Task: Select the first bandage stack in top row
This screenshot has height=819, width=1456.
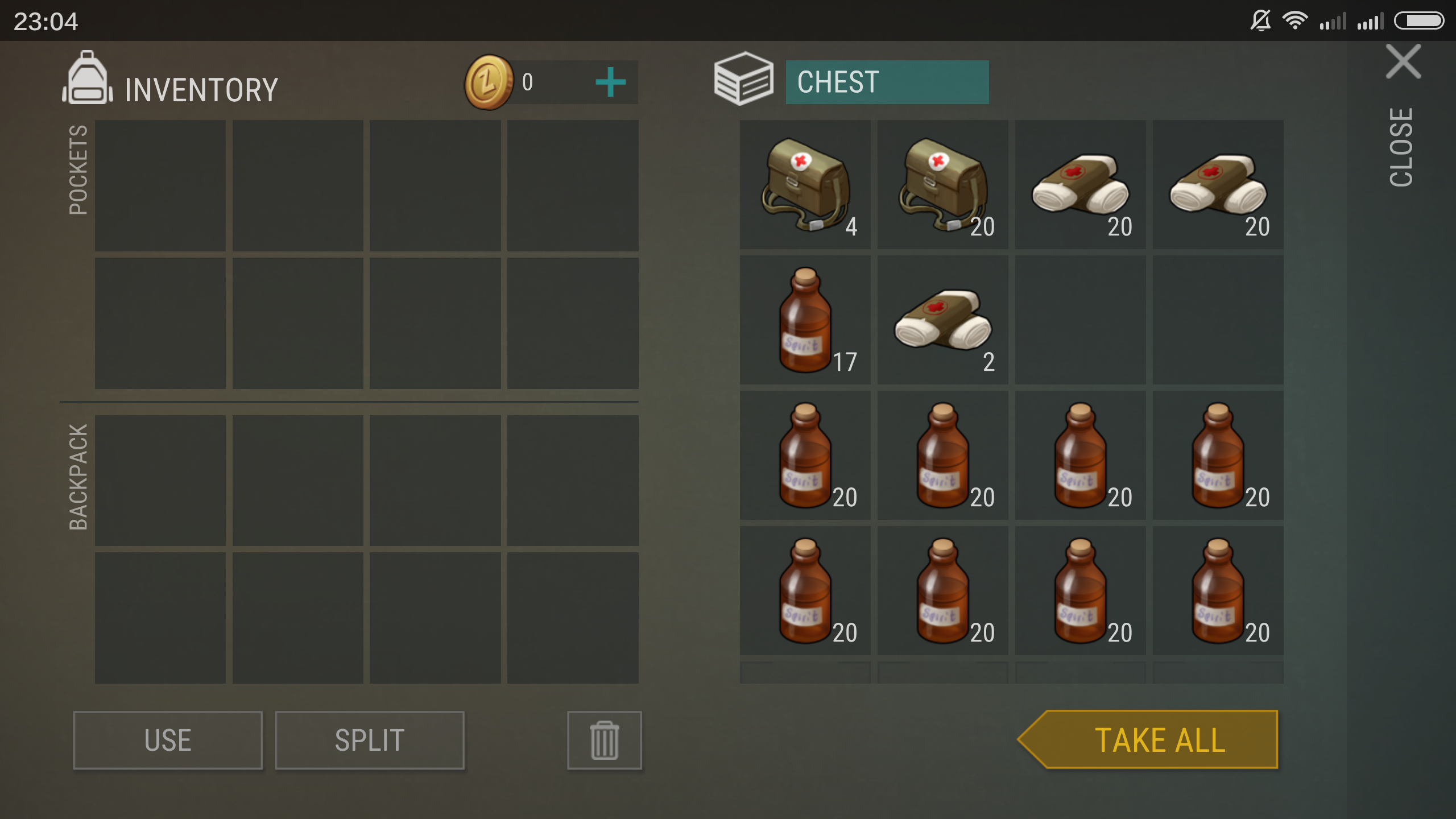Action: [x=1080, y=184]
